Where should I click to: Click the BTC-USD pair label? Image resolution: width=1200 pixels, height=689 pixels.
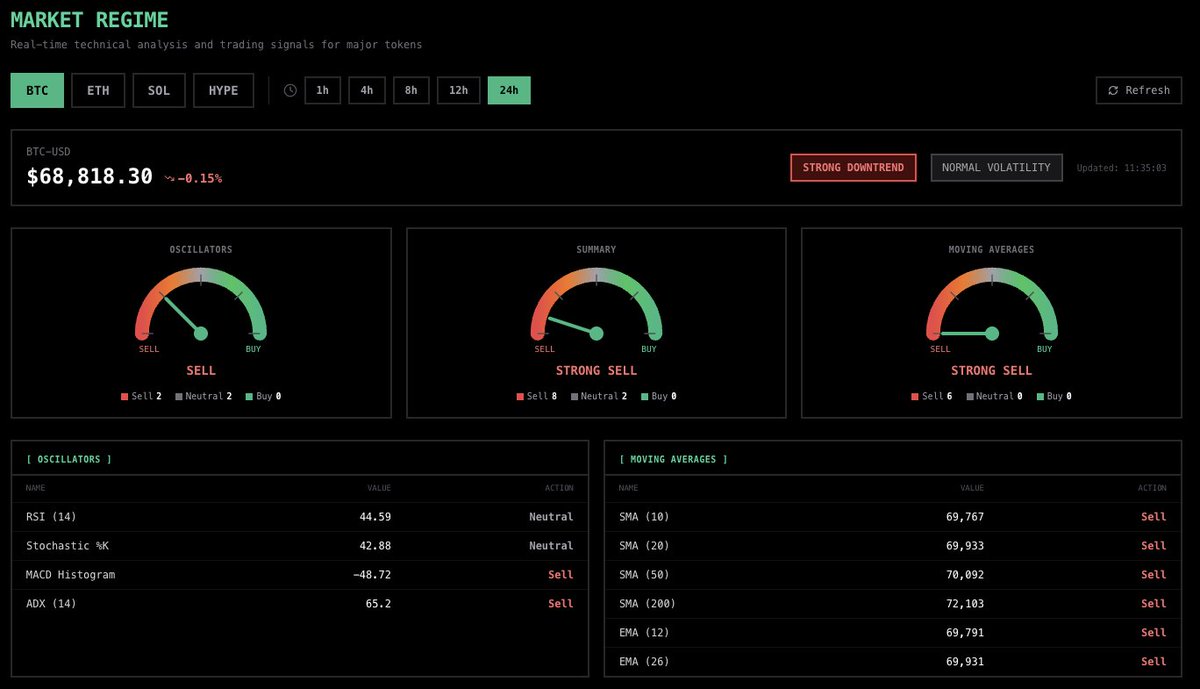(48, 152)
